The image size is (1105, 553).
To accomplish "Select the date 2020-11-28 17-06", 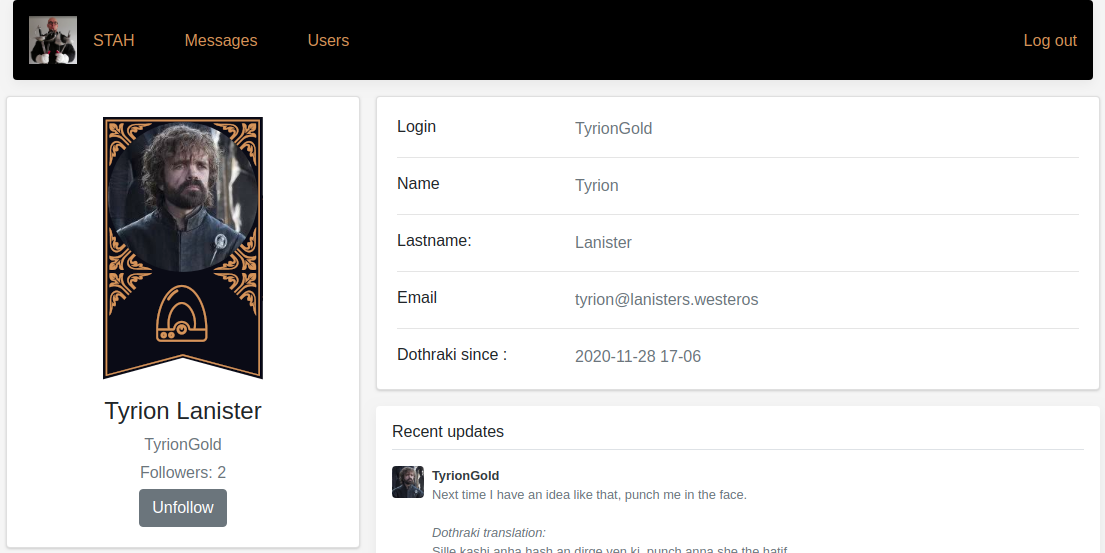I will point(638,356).
